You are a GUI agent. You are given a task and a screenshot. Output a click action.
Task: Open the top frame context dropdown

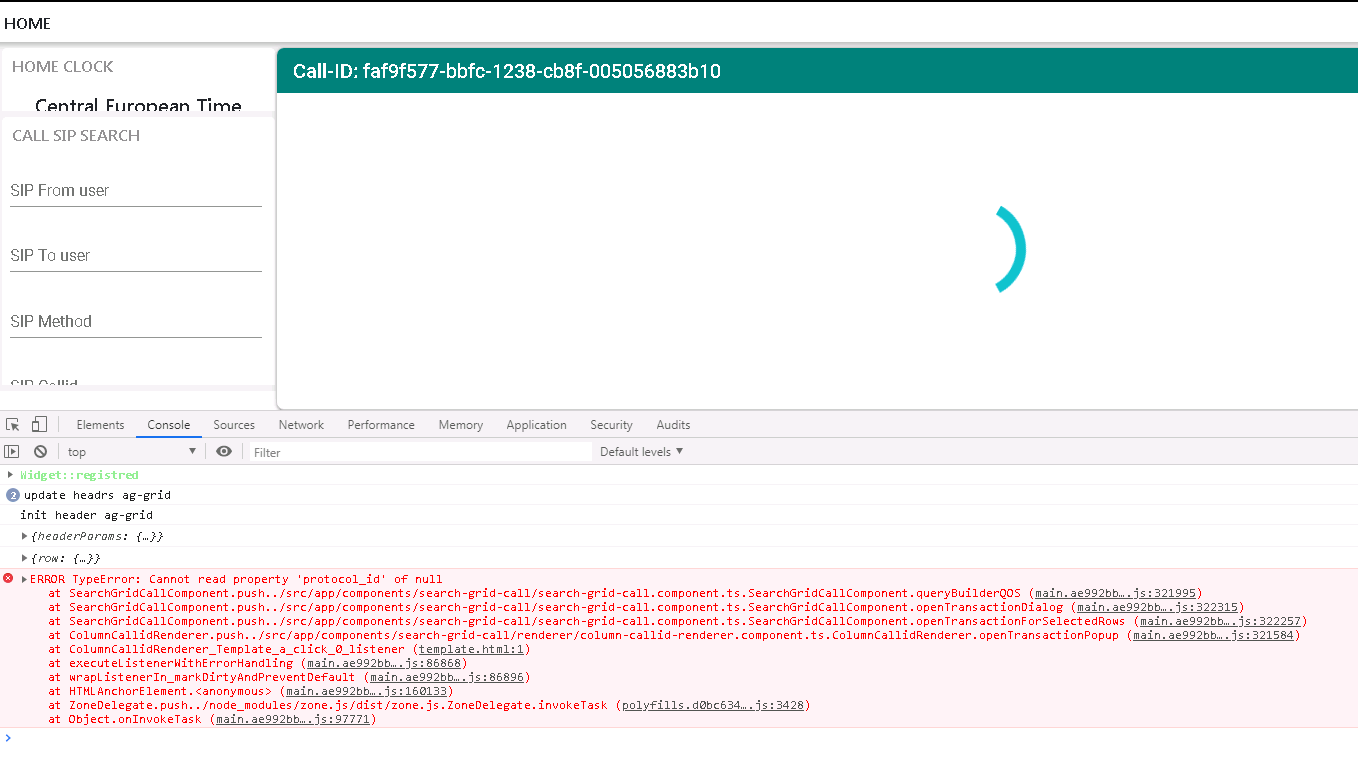130,451
